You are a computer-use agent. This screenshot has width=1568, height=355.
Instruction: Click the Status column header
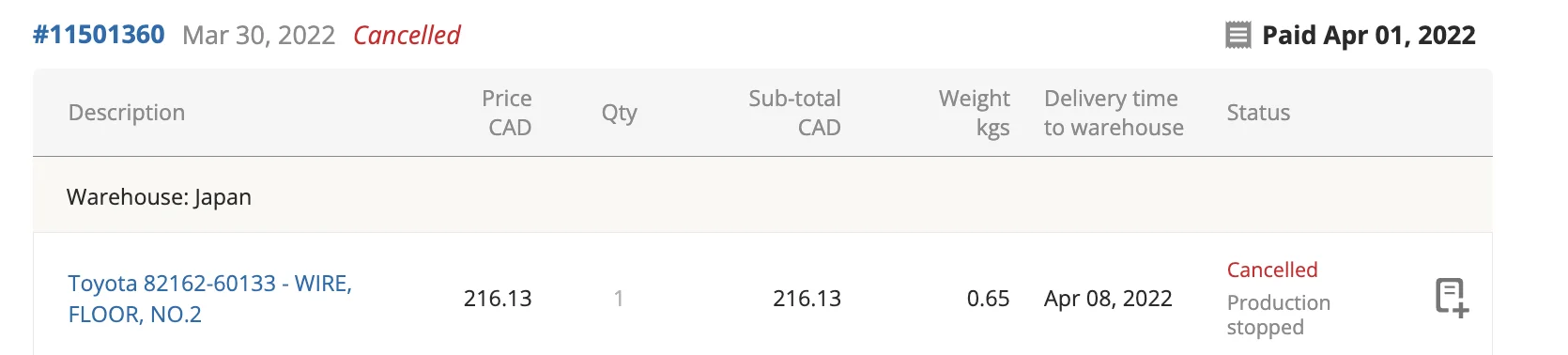(1258, 113)
